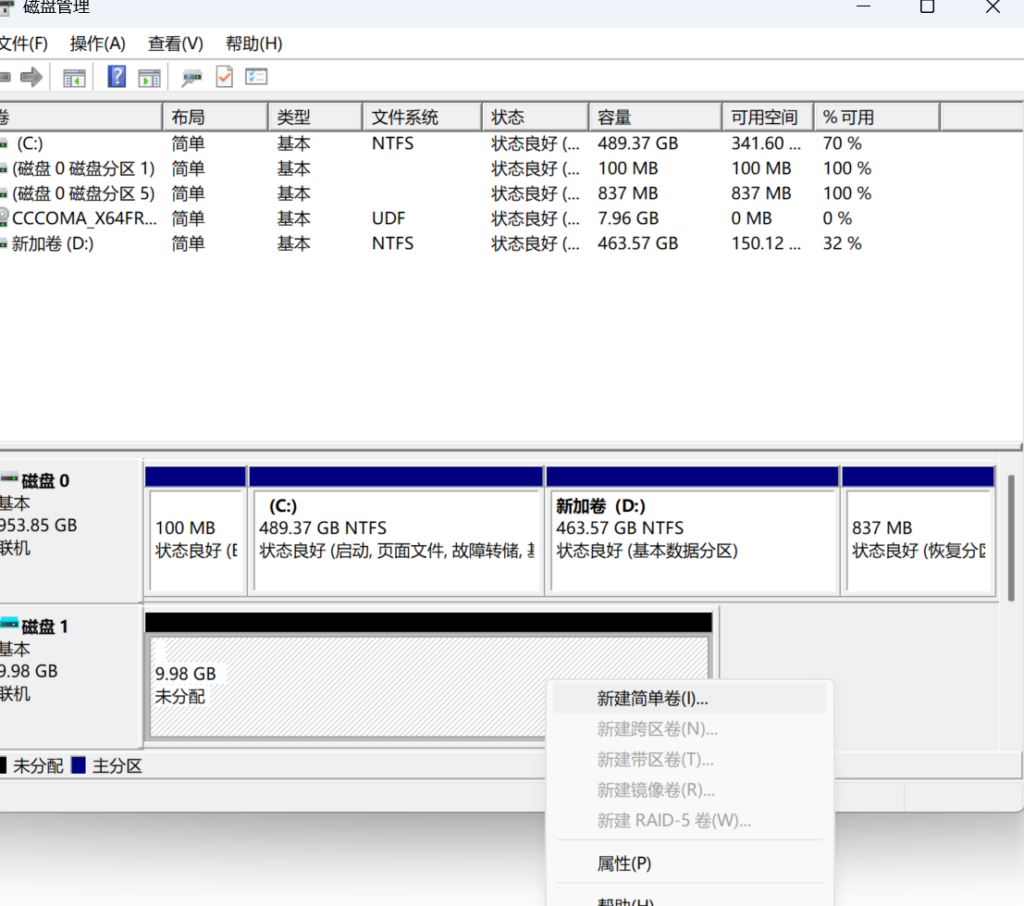This screenshot has width=1024, height=906.
Task: Open the 查看(V) menu
Action: tap(175, 43)
